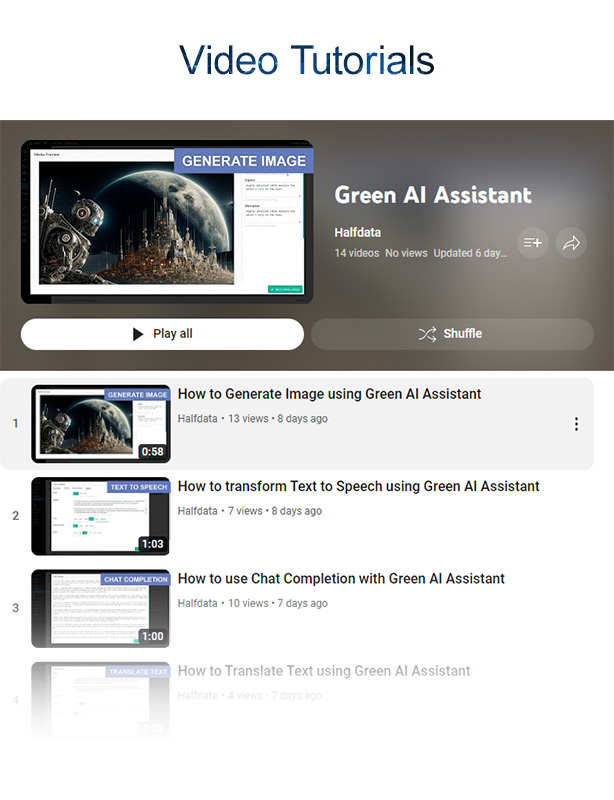Screen dimensions: 614x800
Task: Open 'How to Translate Text' video title
Action: [324, 671]
